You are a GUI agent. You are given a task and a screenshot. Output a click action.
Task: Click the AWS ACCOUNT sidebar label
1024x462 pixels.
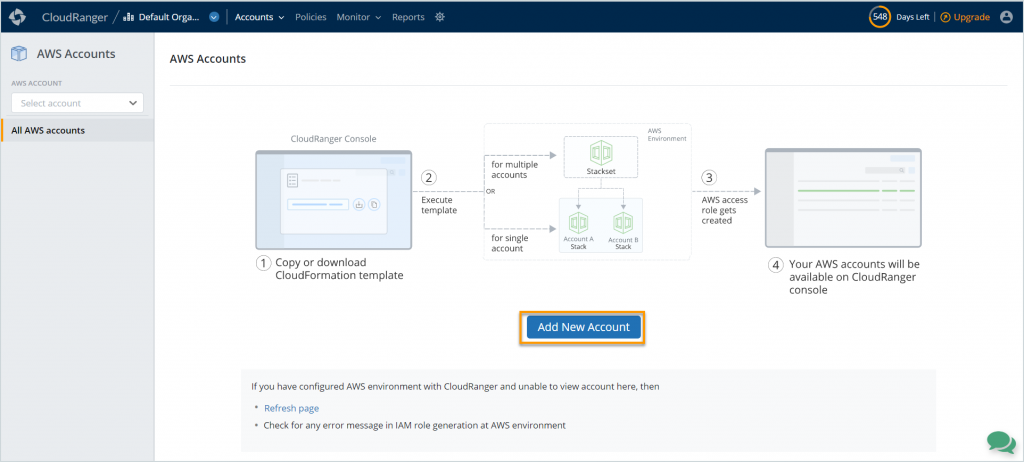pos(37,84)
